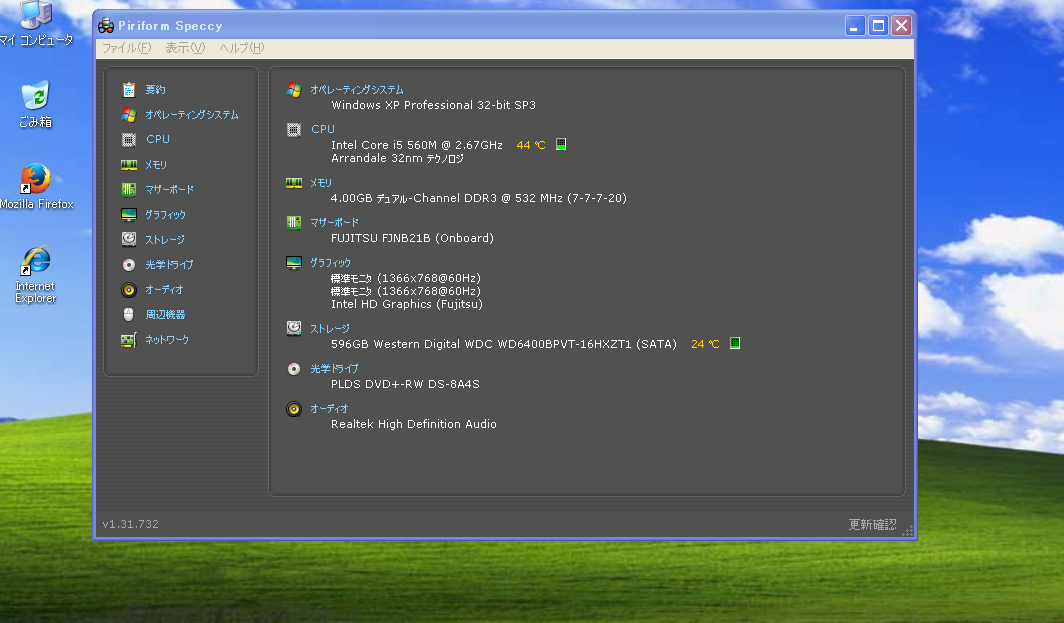Open the グラフィック sidebar section
Image resolution: width=1064 pixels, height=623 pixels.
pyautogui.click(x=166, y=214)
